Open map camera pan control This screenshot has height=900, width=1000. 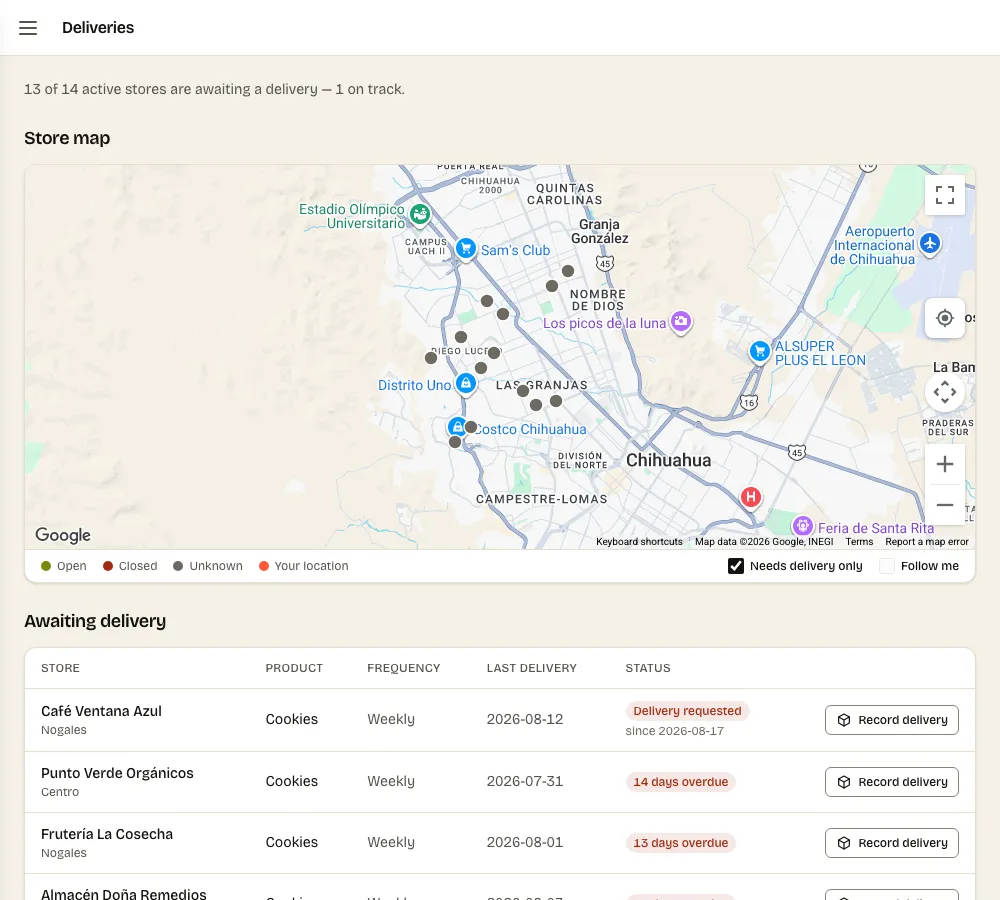tap(945, 392)
